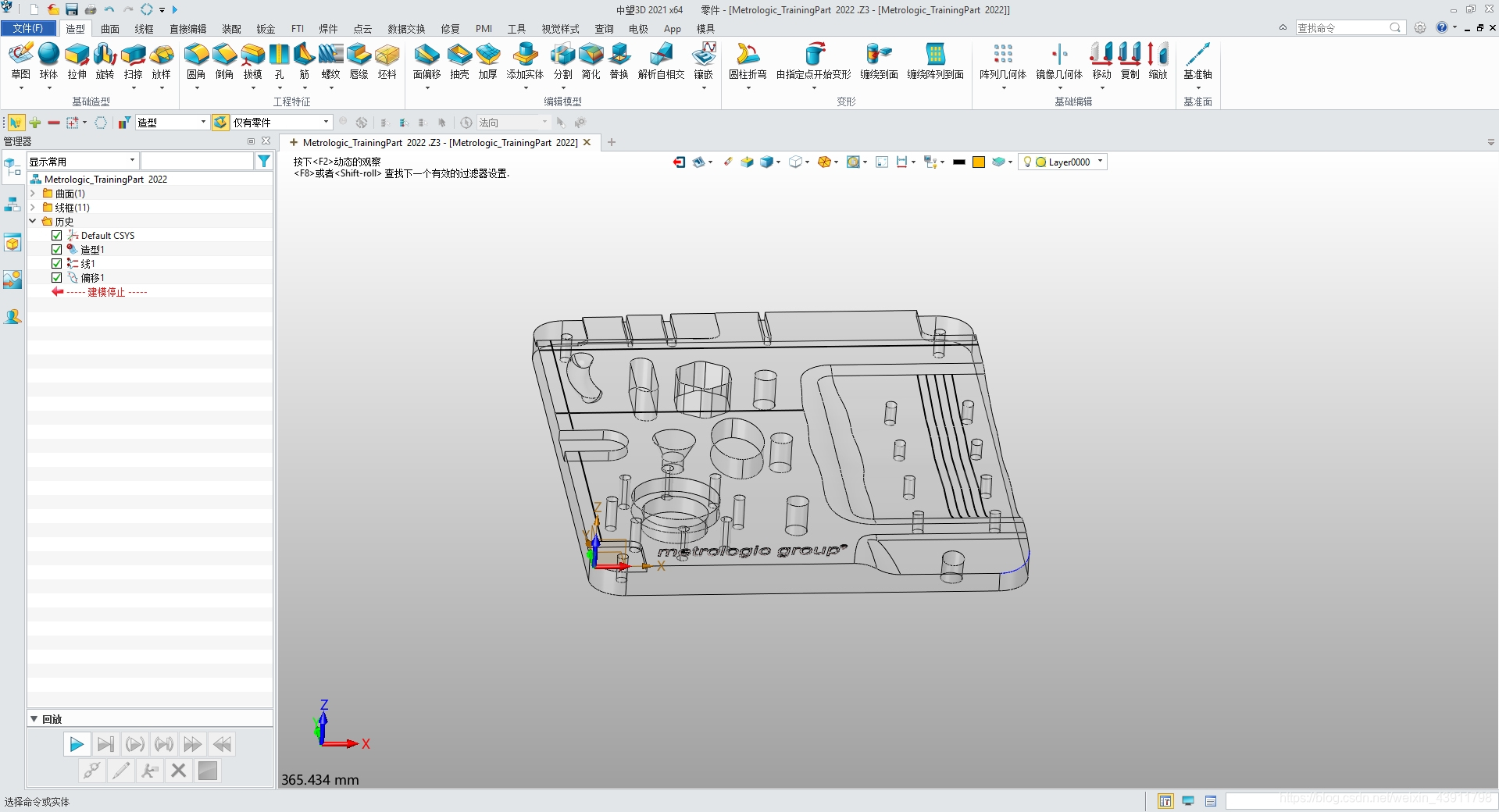This screenshot has width=1499, height=812.
Task: Toggle the 偏移1 feature checkbox
Action: [56, 277]
